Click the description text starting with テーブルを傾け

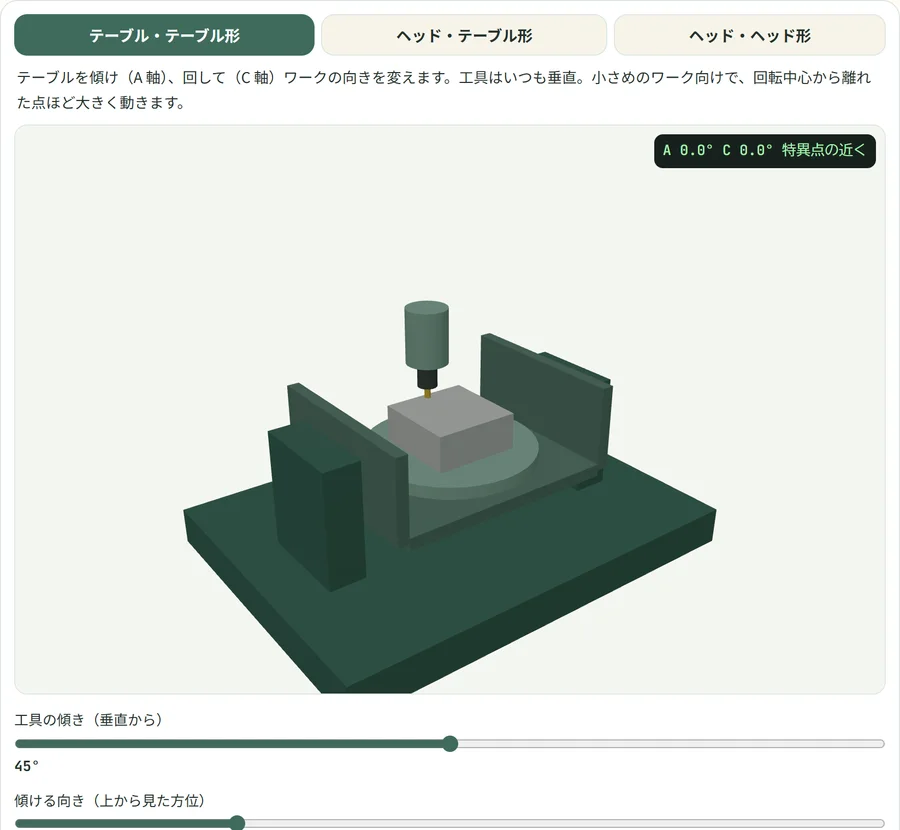pyautogui.click(x=443, y=90)
